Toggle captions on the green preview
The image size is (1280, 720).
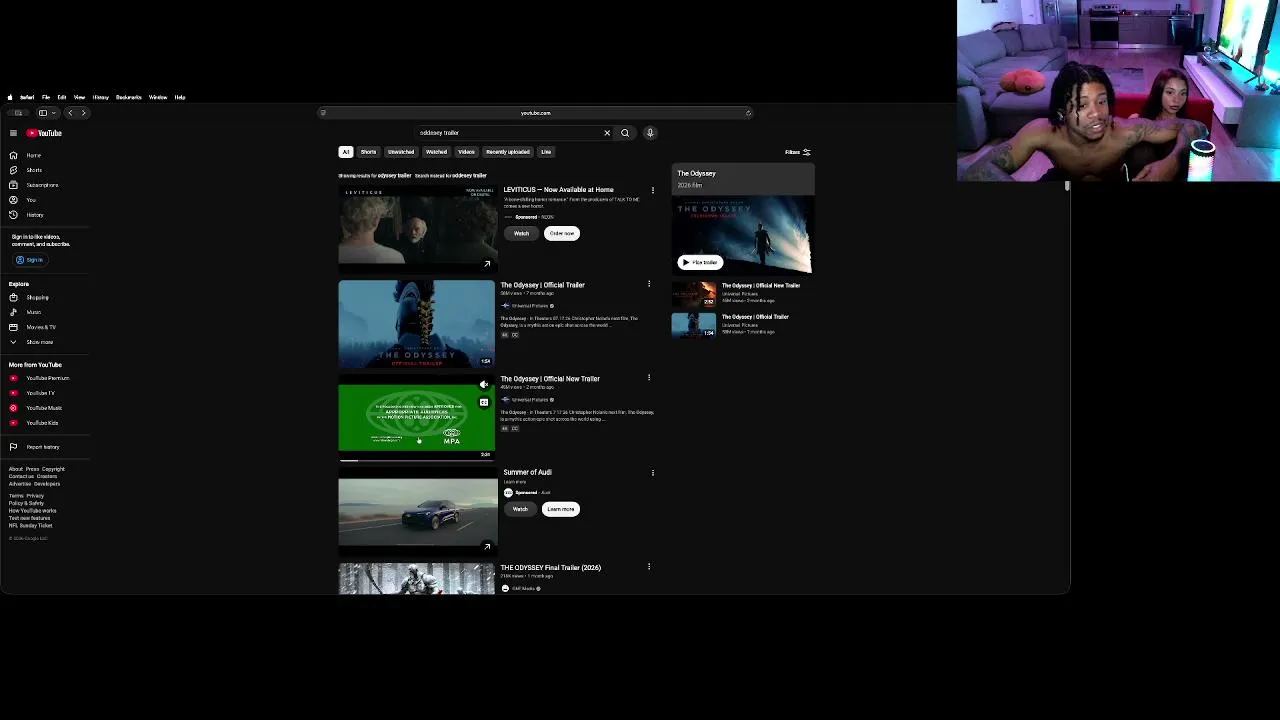pyautogui.click(x=484, y=403)
